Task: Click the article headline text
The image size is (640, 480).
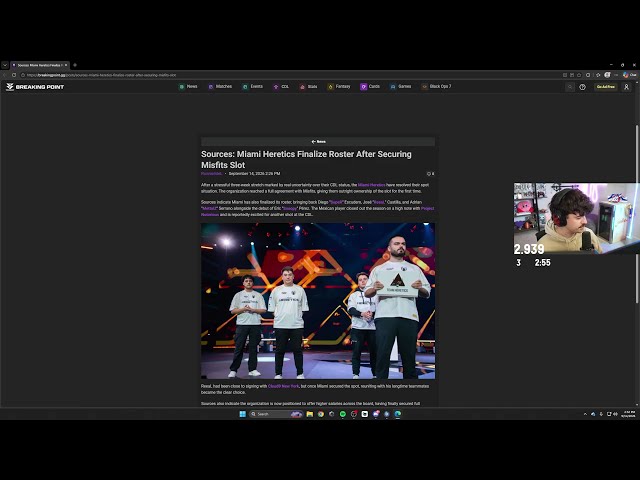Action: coord(306,160)
